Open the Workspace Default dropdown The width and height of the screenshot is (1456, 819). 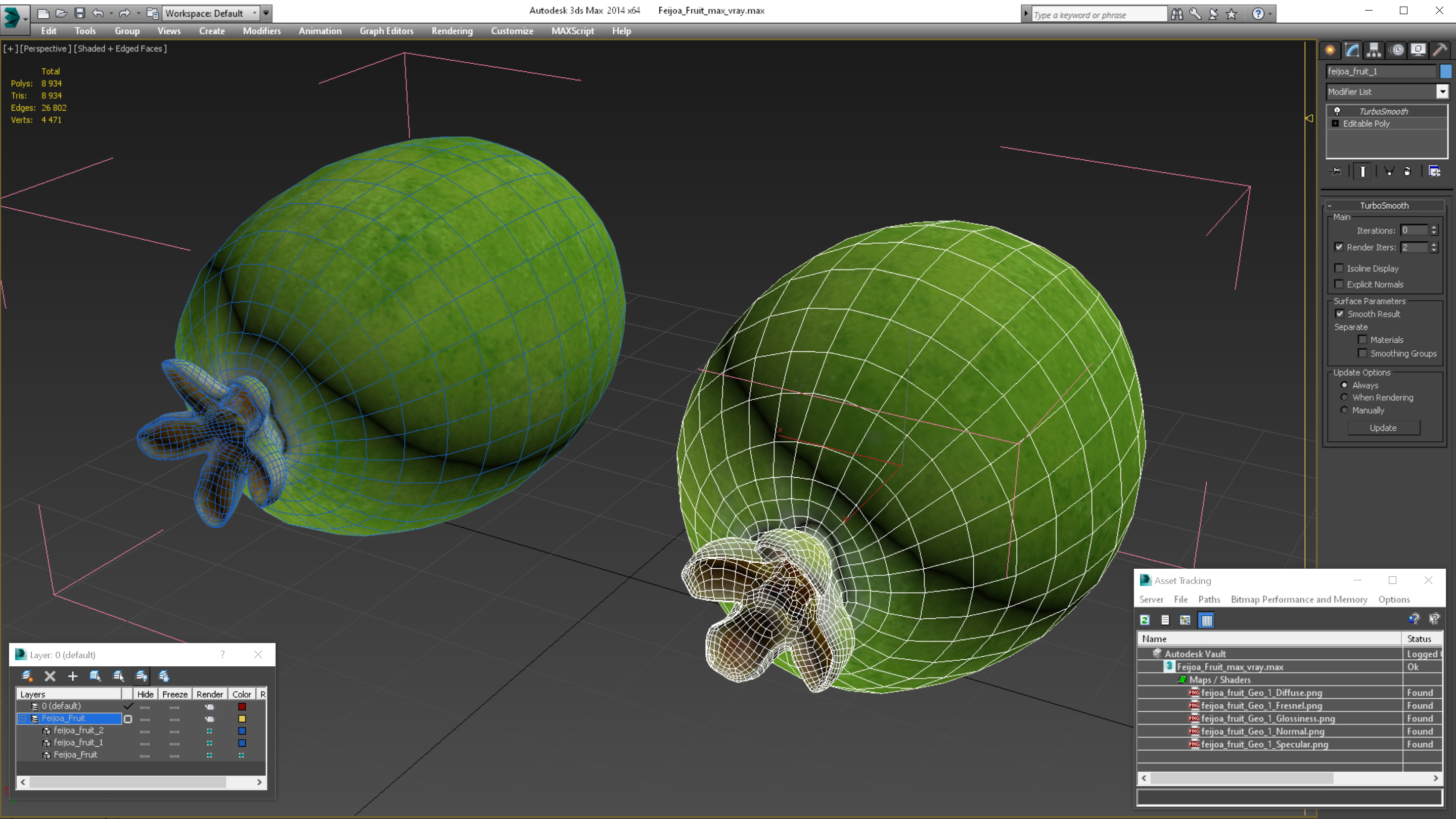[x=210, y=13]
